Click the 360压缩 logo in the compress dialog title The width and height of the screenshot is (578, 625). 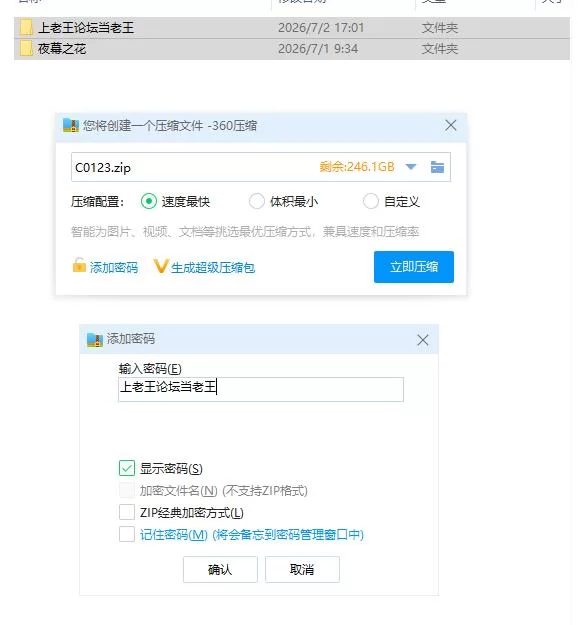[x=71, y=126]
